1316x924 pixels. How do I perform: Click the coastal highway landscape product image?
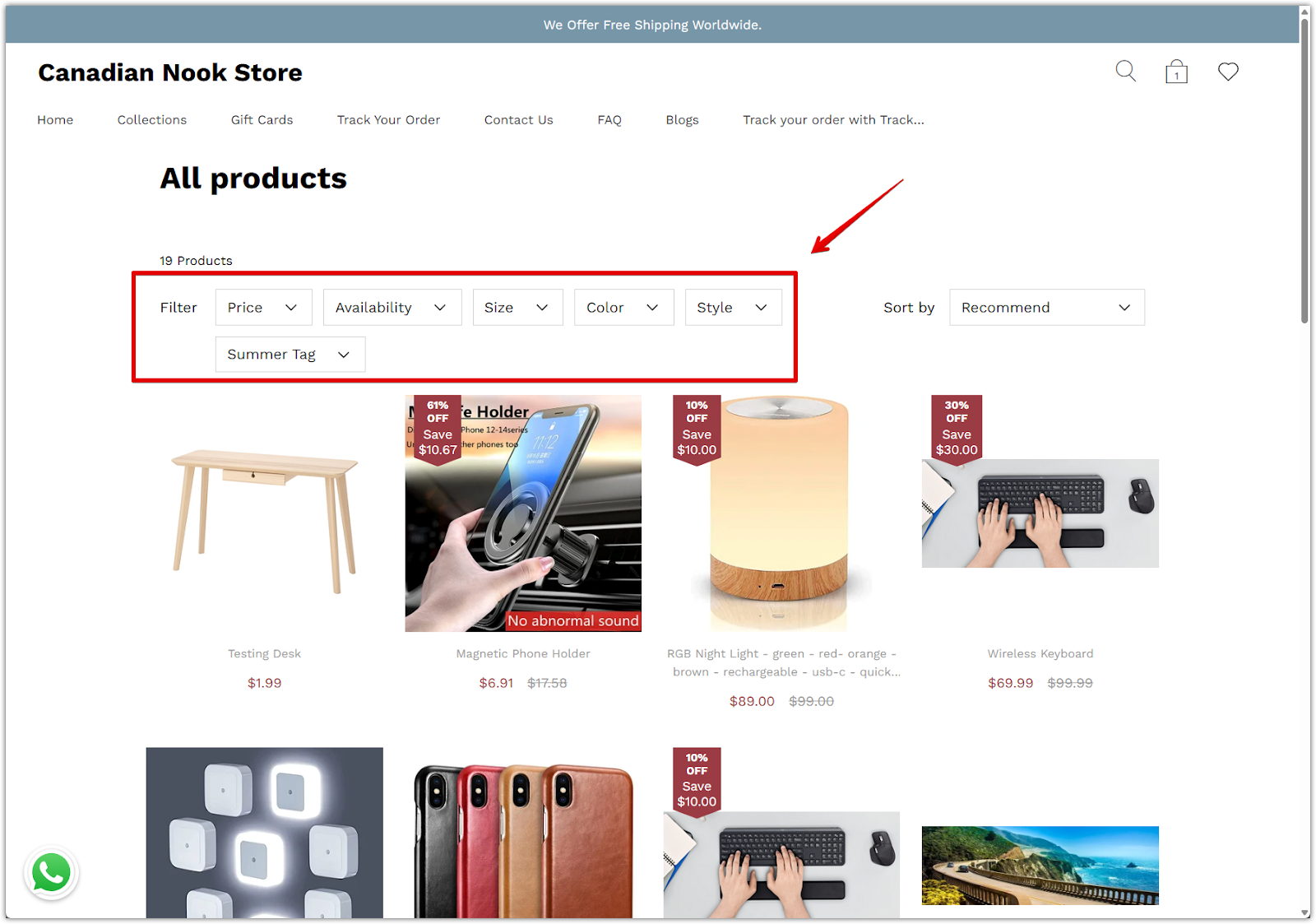[1040, 866]
